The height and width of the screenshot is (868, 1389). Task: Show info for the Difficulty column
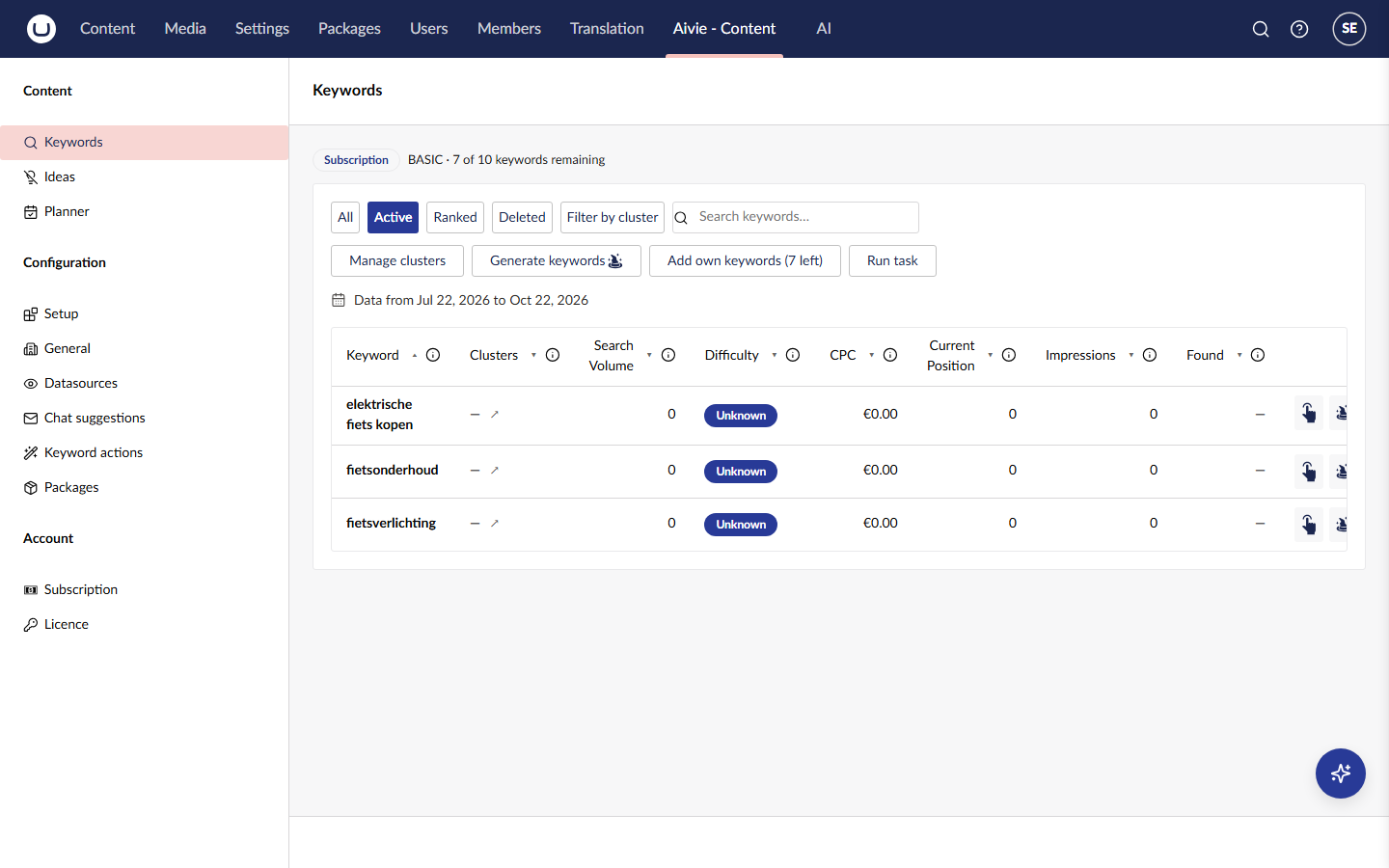click(x=793, y=355)
